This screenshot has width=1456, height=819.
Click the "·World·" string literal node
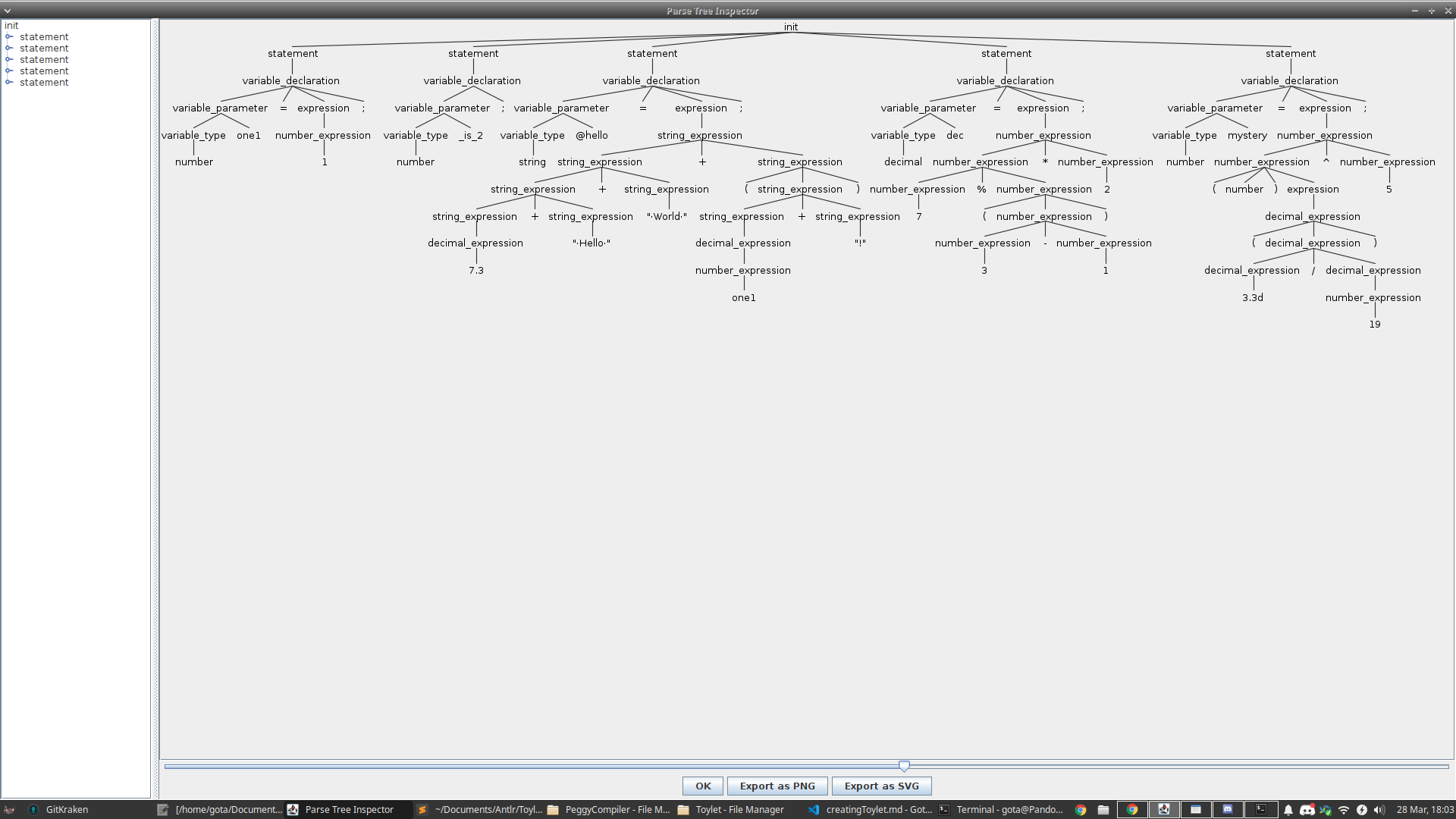(667, 216)
